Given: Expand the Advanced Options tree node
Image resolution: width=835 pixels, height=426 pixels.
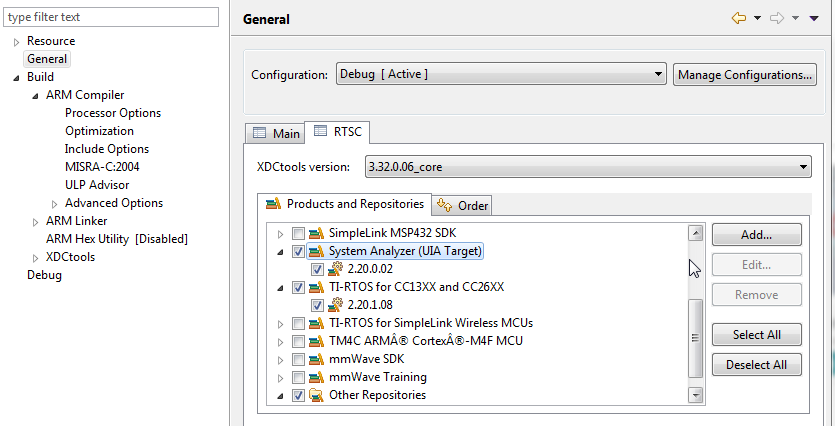Looking at the screenshot, I should pyautogui.click(x=54, y=203).
